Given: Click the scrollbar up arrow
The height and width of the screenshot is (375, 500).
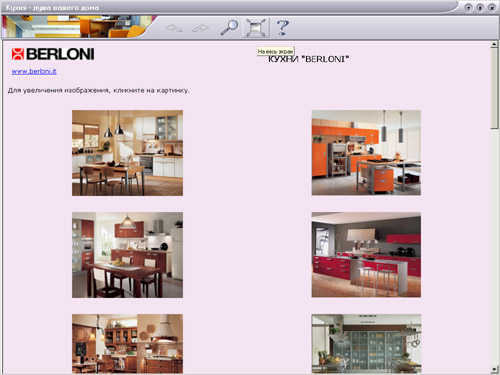Looking at the screenshot, I should pos(494,45).
